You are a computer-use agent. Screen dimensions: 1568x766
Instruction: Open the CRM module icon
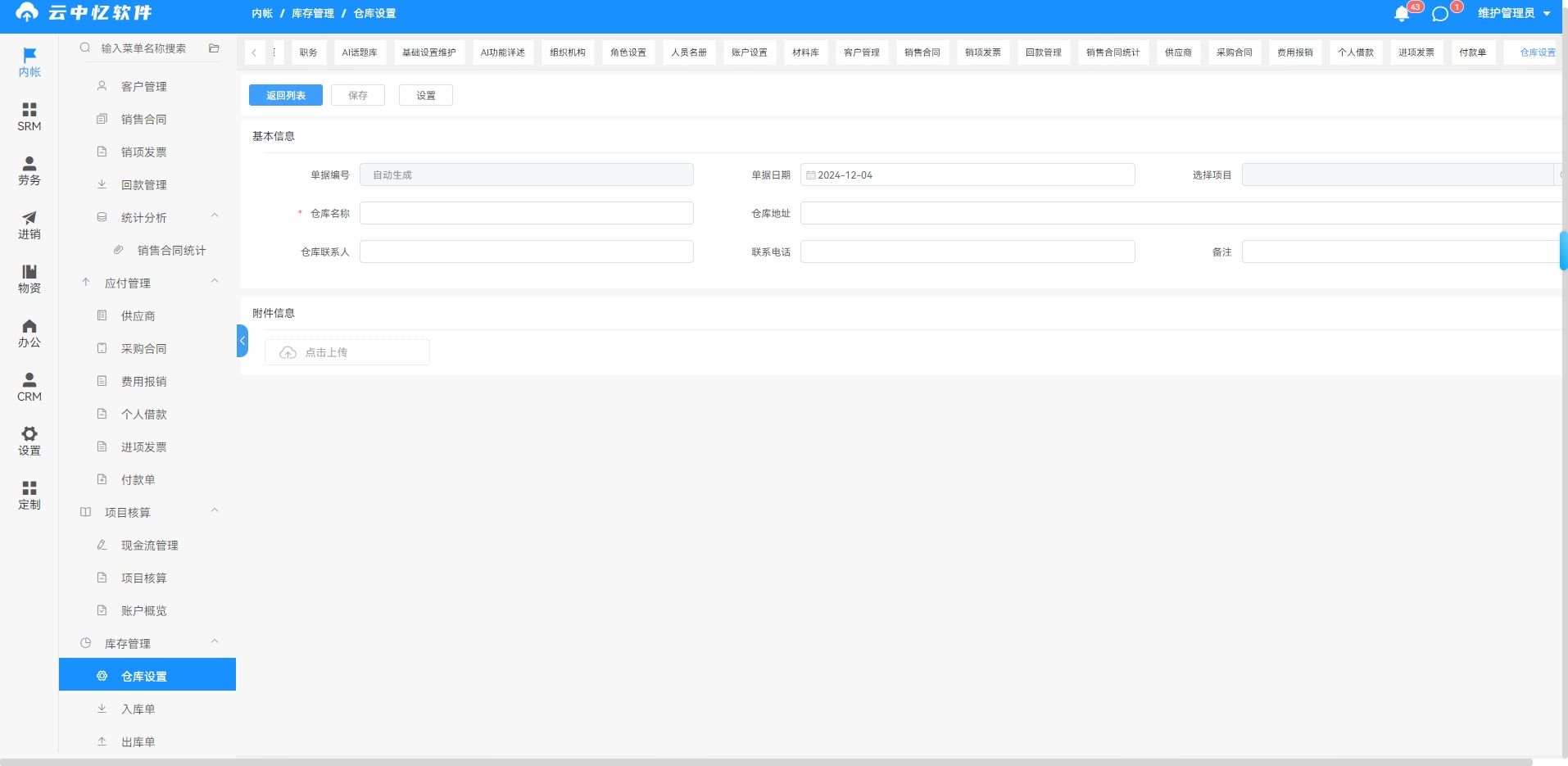29,388
